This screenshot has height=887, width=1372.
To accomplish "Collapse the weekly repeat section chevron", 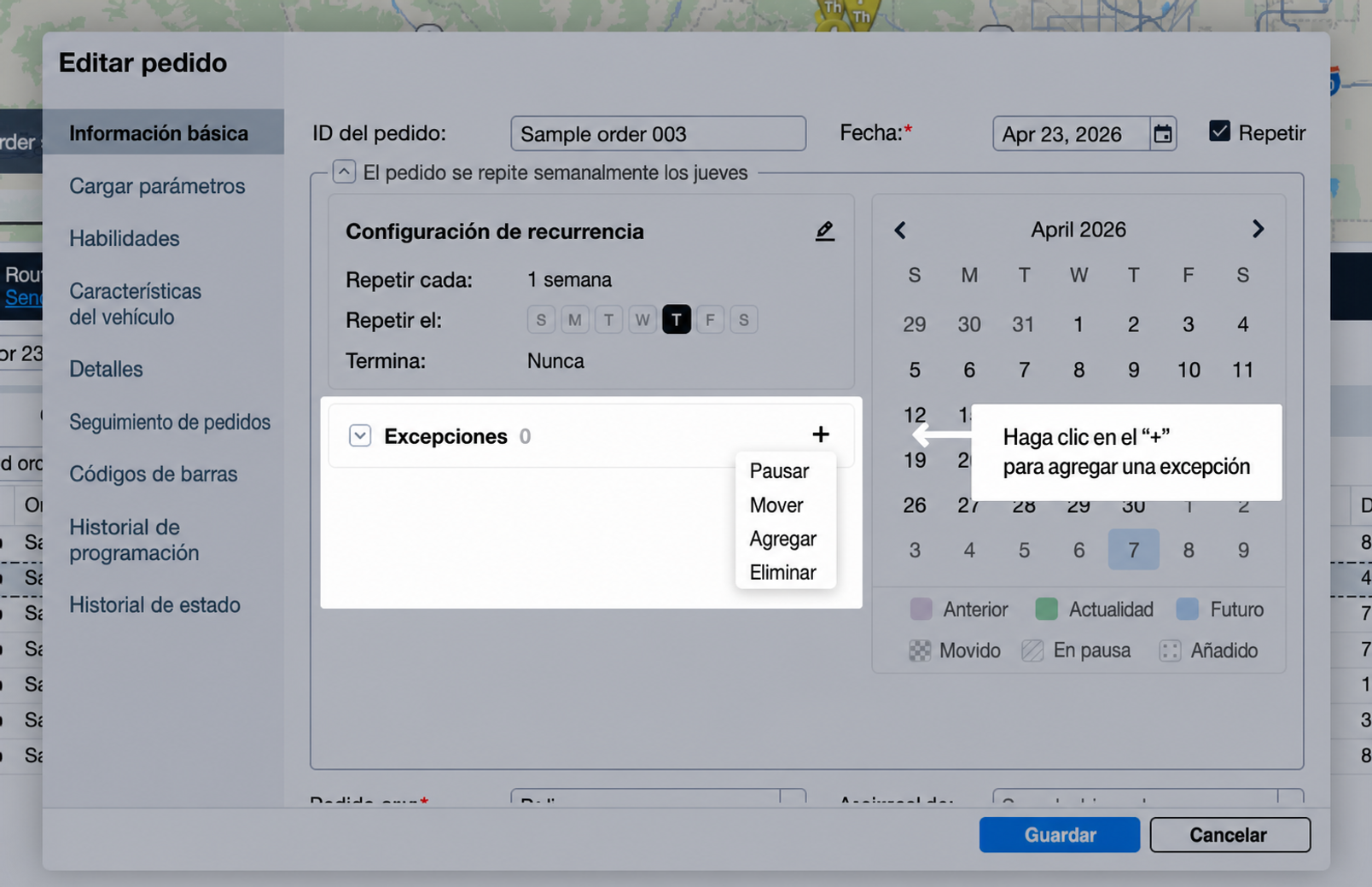I will pyautogui.click(x=344, y=172).
